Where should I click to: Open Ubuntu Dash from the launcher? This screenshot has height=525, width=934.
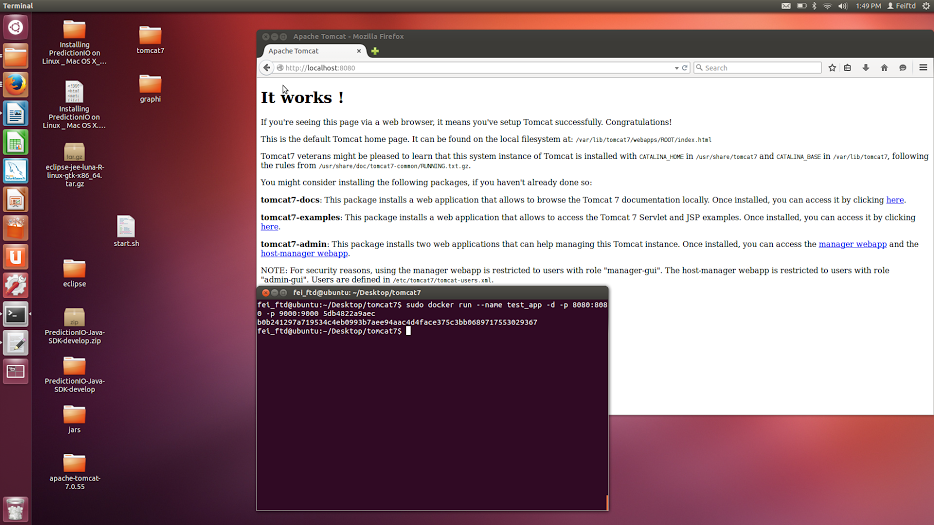pos(15,27)
